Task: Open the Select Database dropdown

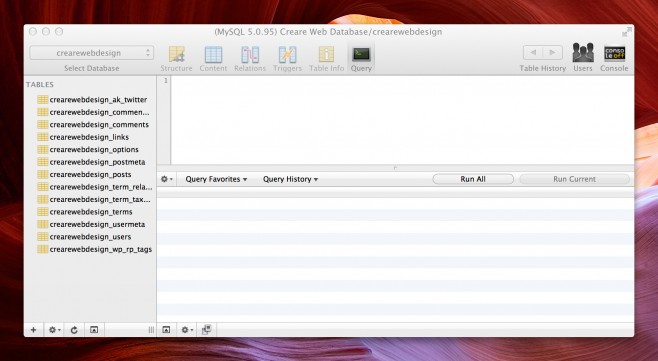Action: click(x=91, y=53)
